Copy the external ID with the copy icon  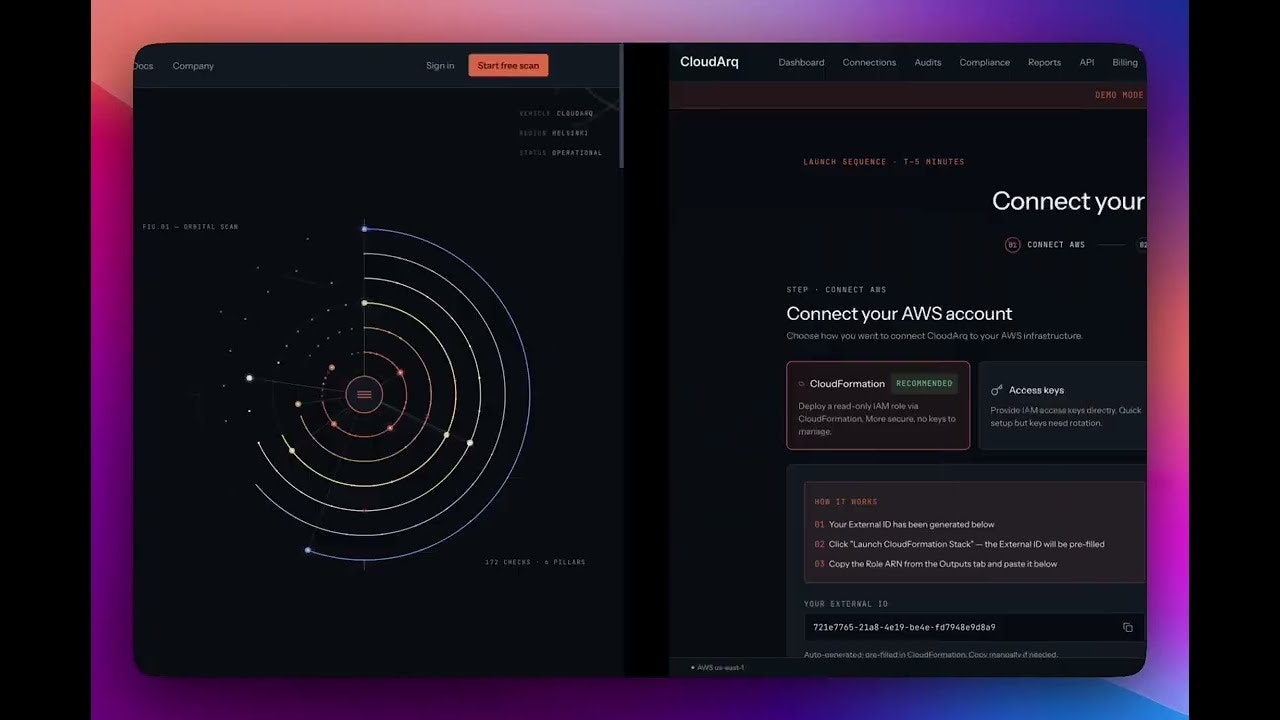pos(1128,628)
